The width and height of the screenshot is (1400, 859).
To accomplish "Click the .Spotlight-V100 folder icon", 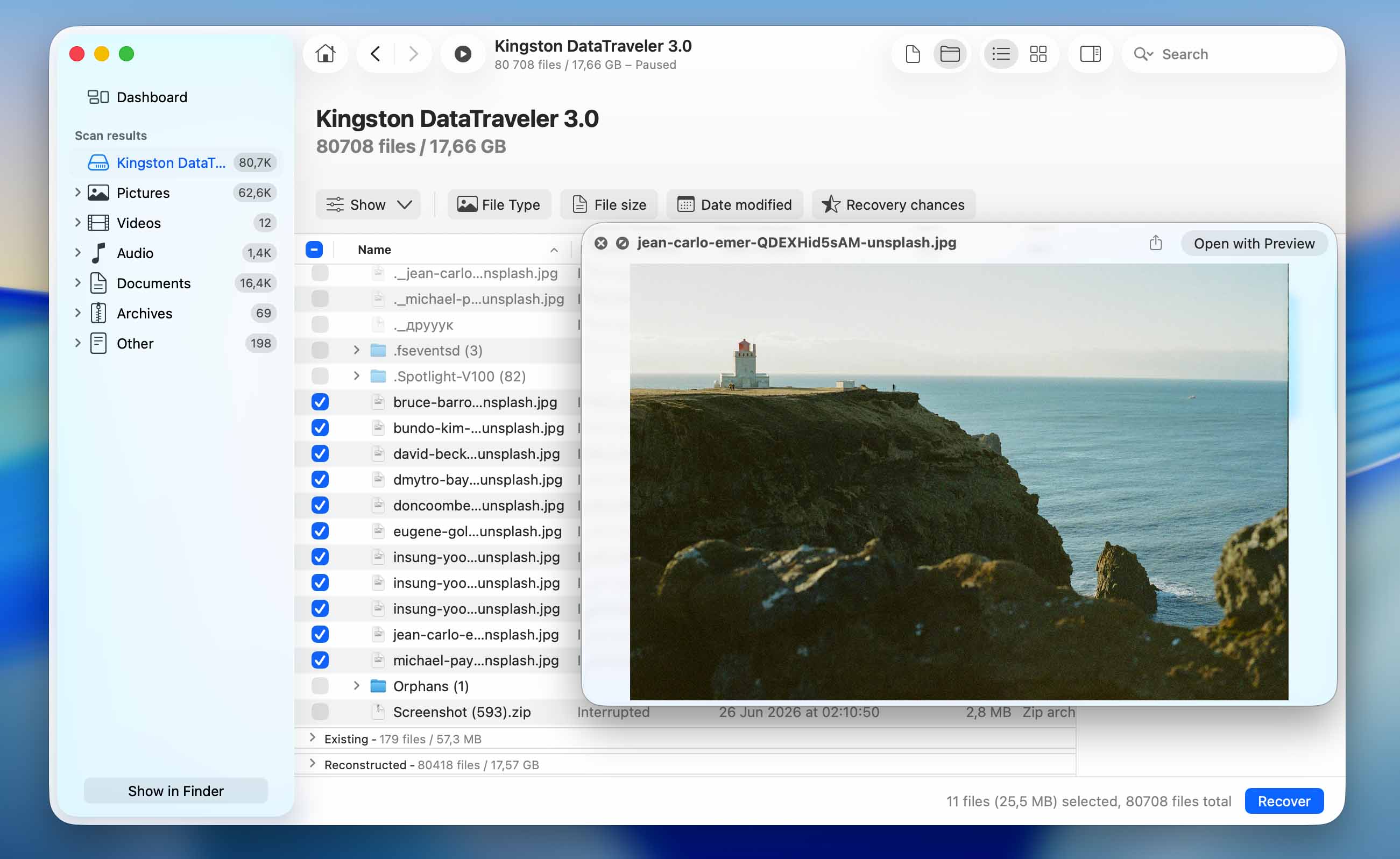I will [378, 376].
